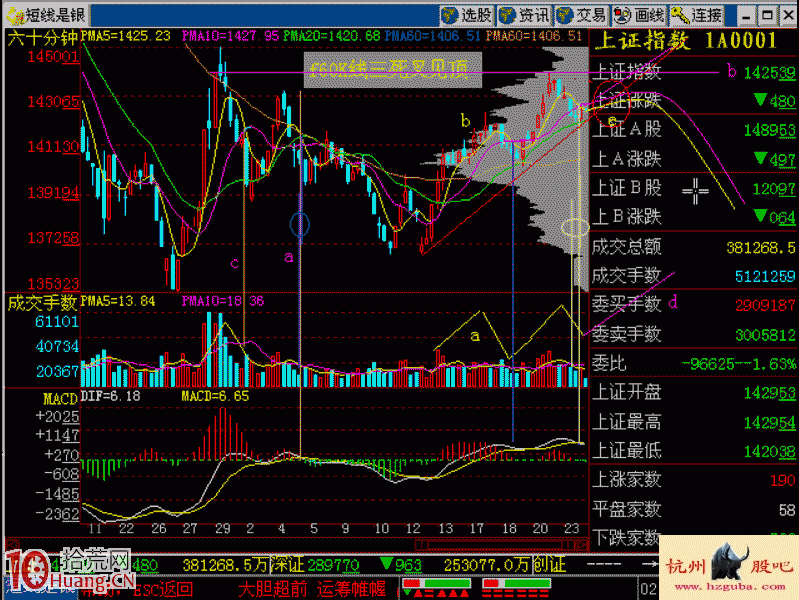Click the price axis label 145001
Viewport: 799px width, 600px height.
54,57
